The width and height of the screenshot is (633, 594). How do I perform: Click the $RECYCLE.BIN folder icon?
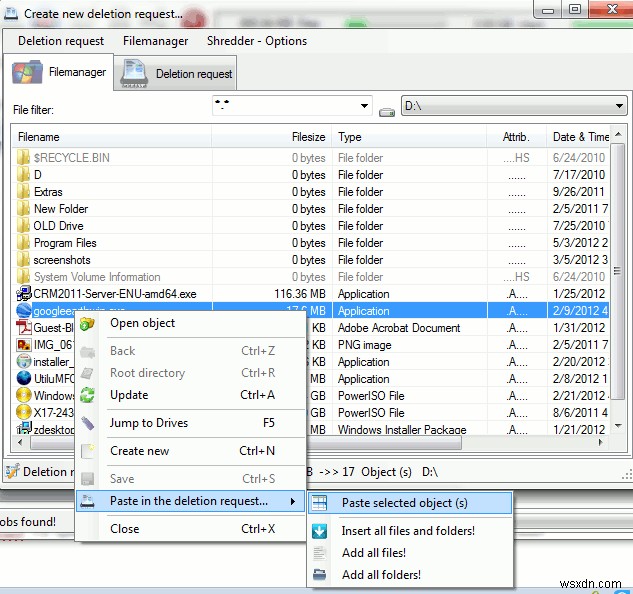23,157
